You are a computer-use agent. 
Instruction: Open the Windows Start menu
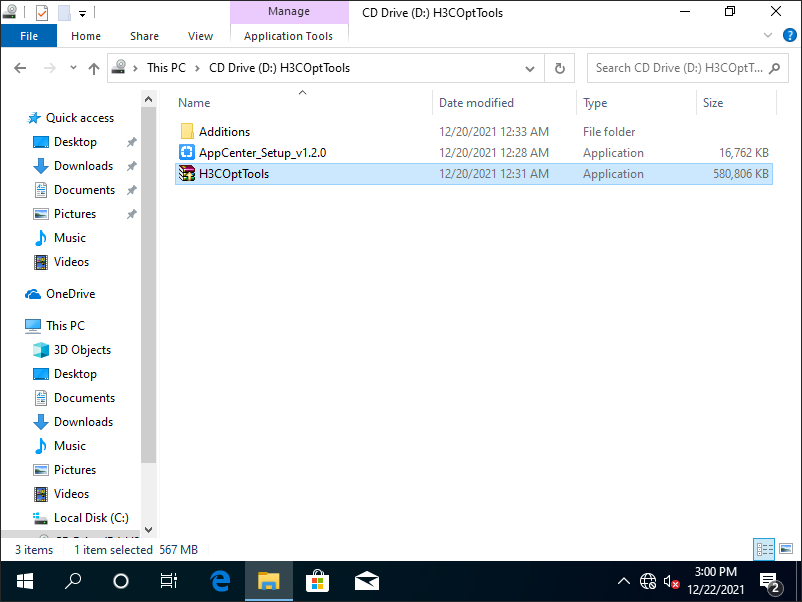pyautogui.click(x=25, y=581)
